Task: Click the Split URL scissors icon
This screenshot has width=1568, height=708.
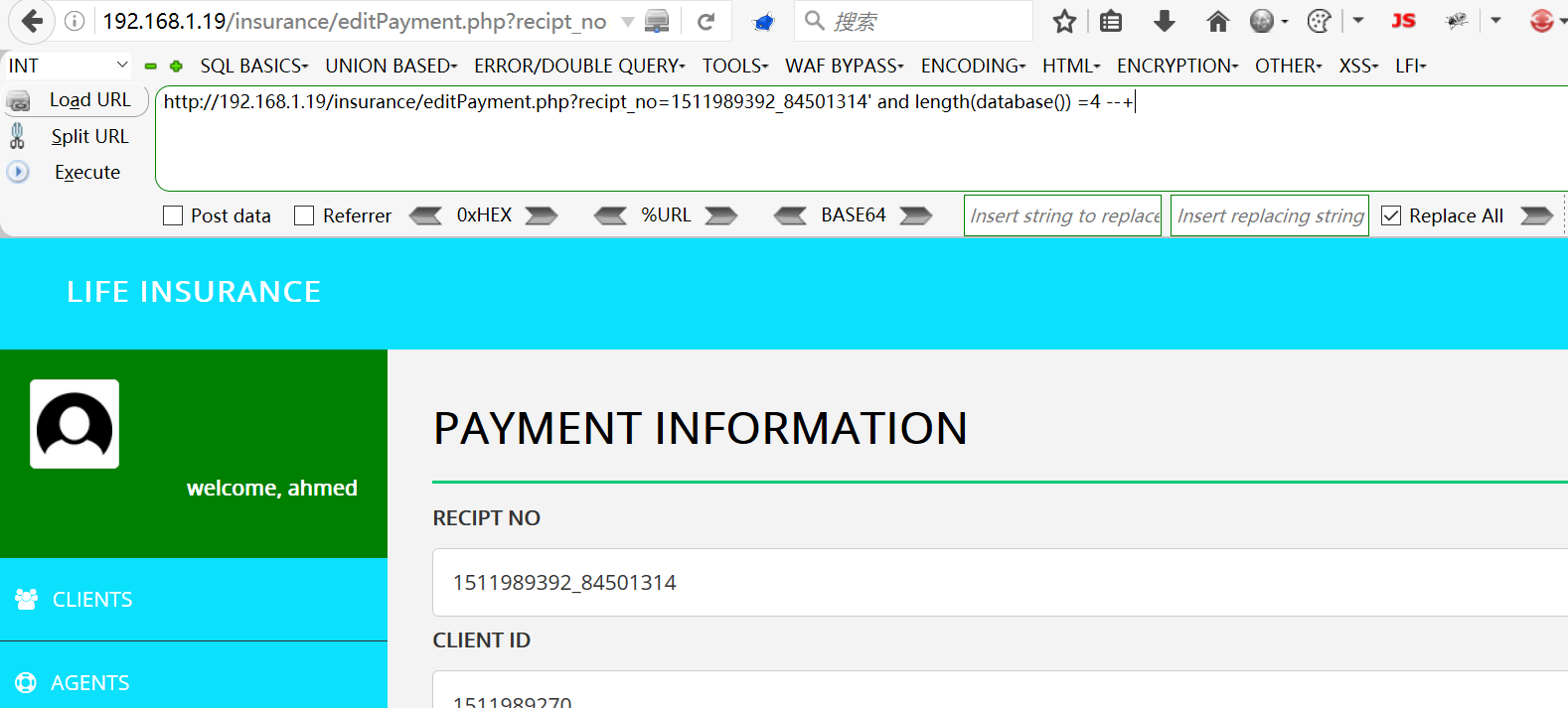Action: click(17, 136)
